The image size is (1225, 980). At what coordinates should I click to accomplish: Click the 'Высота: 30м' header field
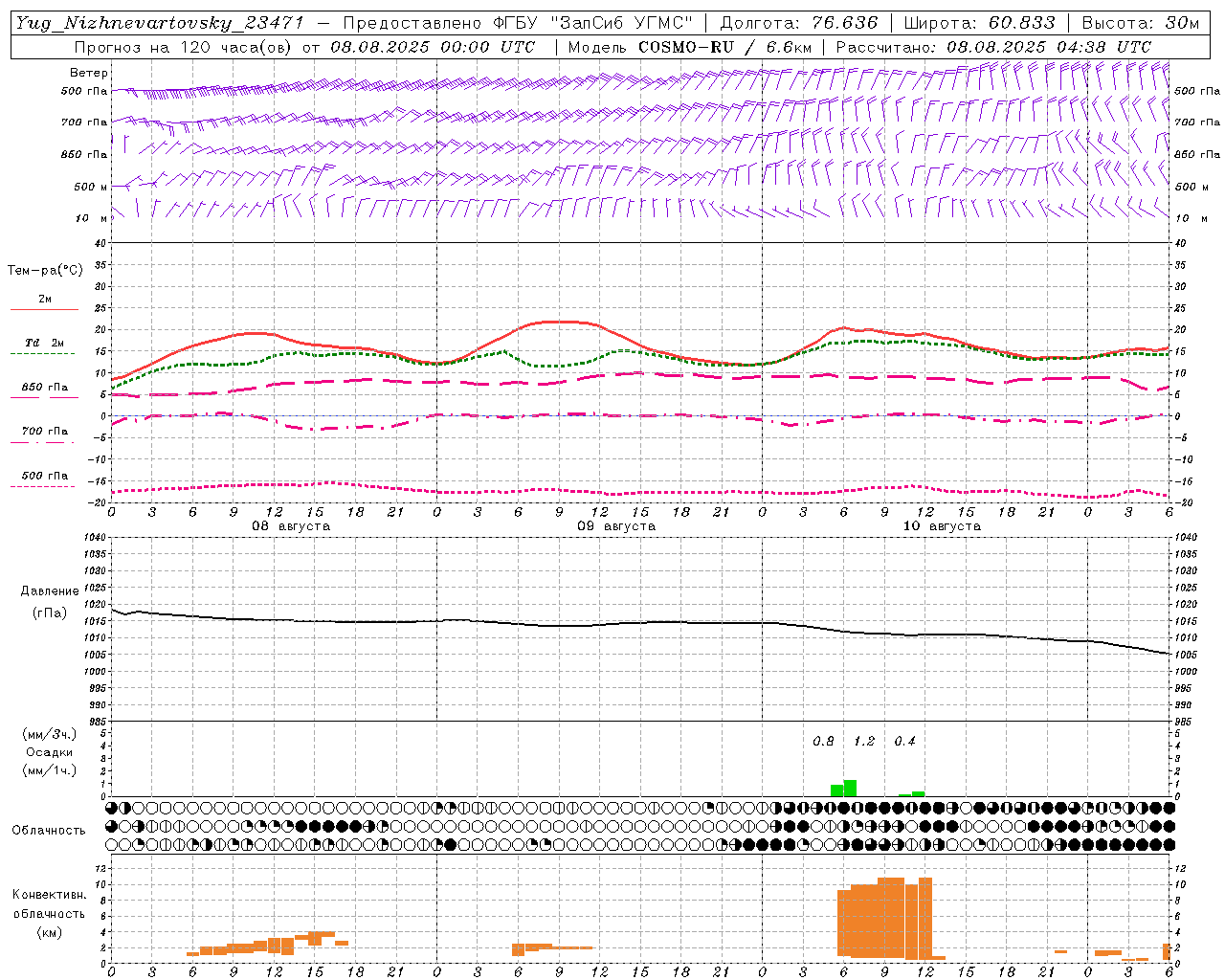tap(1139, 24)
